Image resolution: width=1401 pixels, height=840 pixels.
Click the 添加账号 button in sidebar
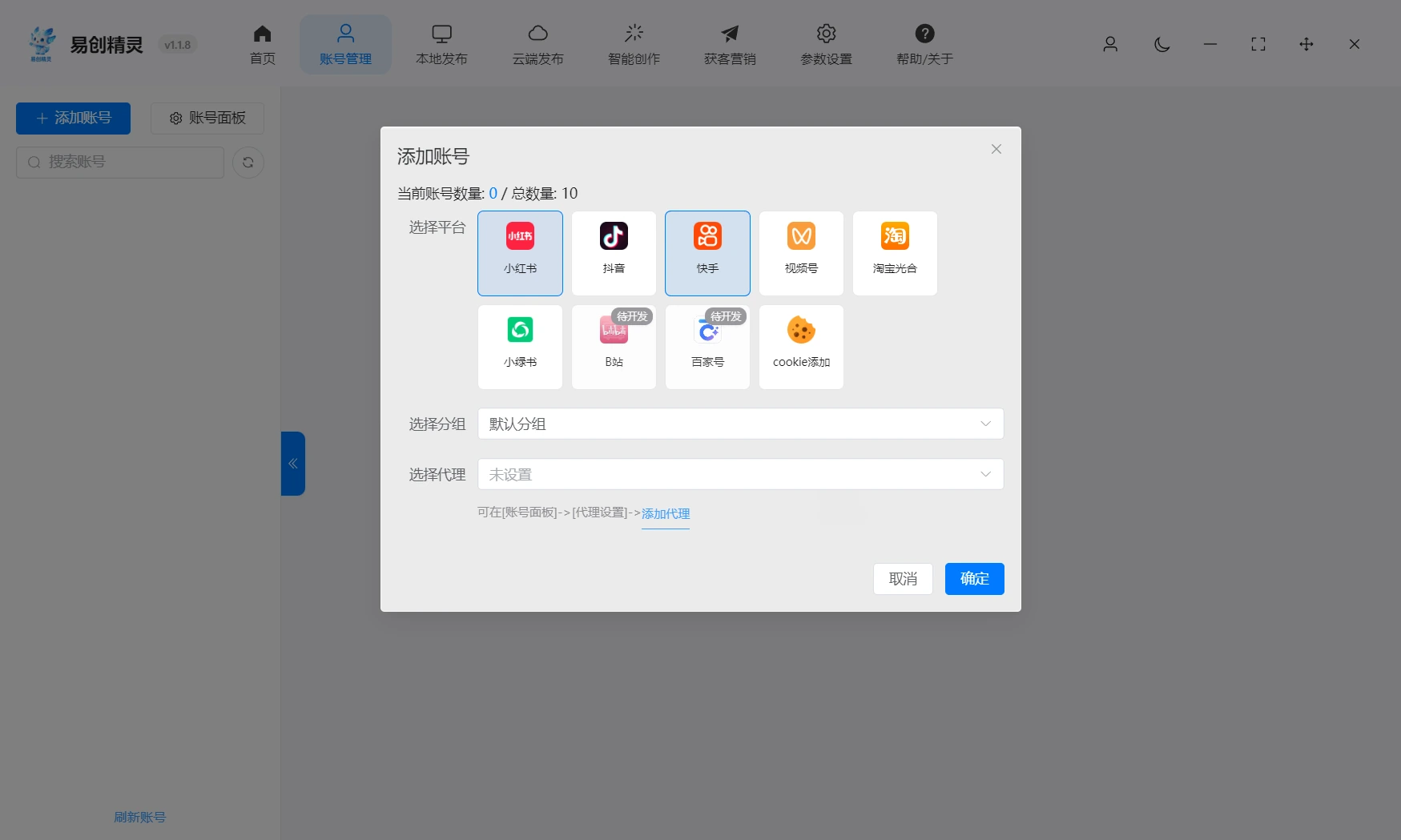tap(73, 119)
